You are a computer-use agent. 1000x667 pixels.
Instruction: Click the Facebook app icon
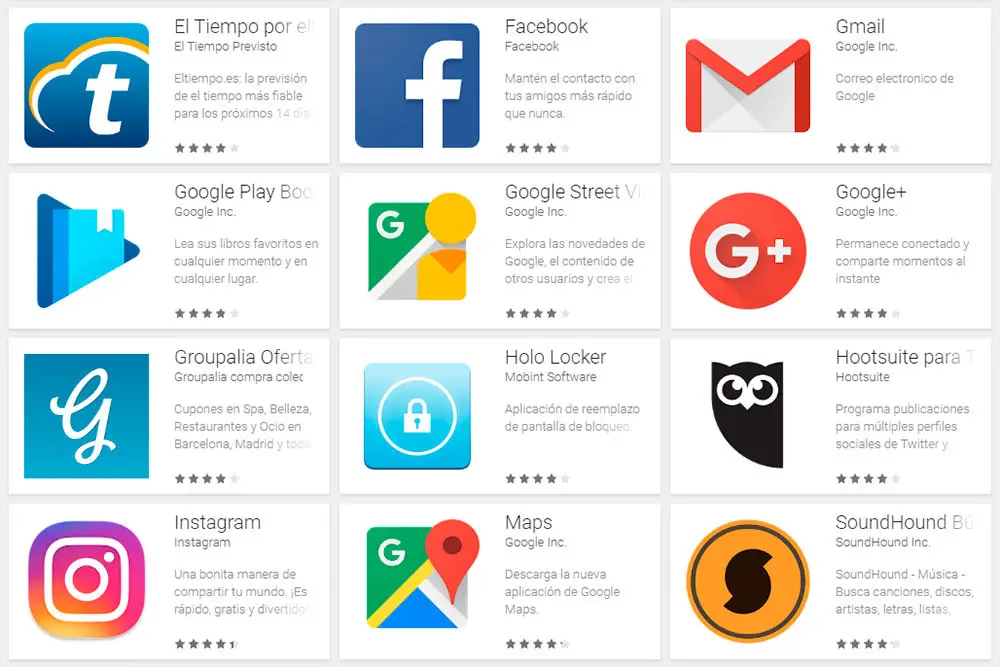[x=417, y=85]
